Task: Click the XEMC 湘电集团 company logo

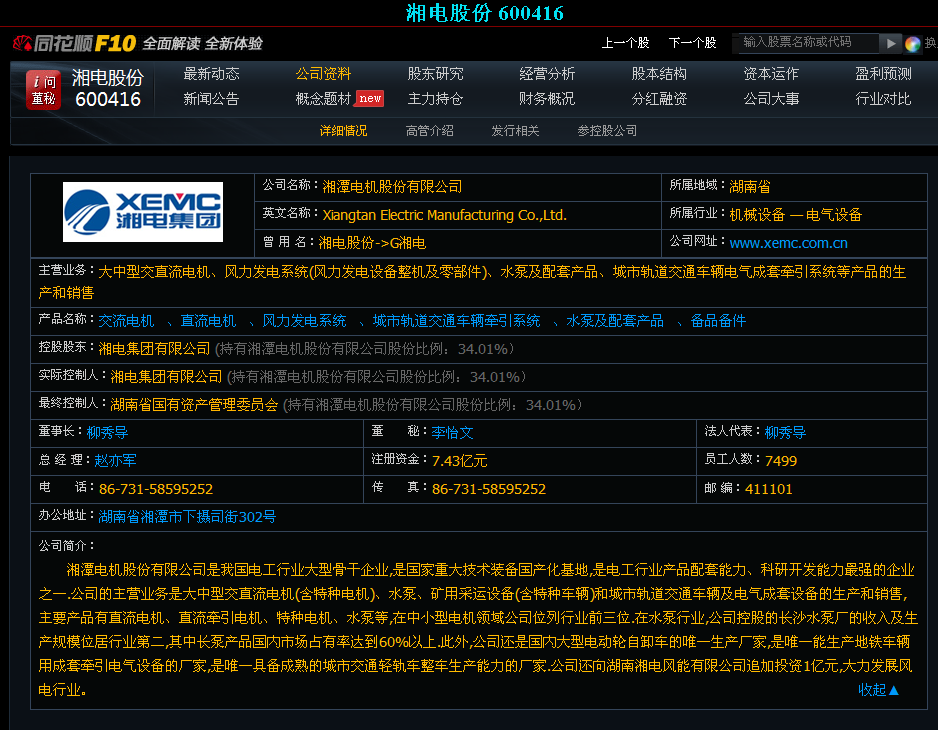Action: coord(143,212)
